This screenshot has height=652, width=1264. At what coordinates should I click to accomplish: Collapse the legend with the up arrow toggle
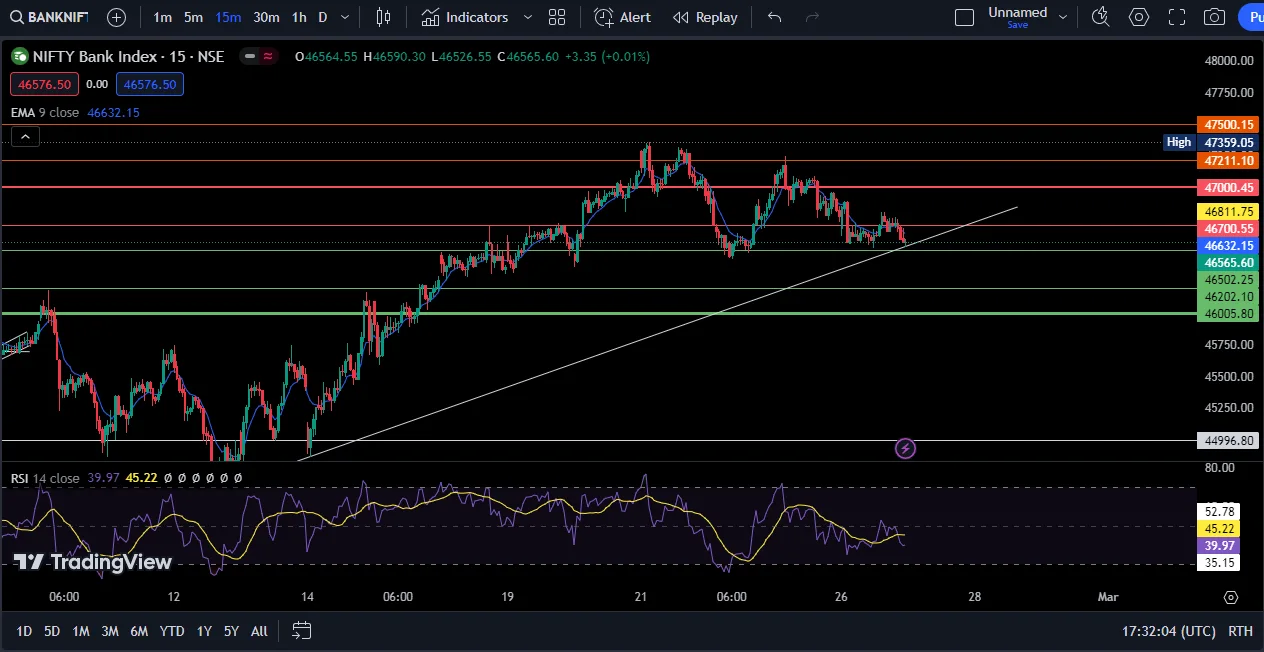24,136
